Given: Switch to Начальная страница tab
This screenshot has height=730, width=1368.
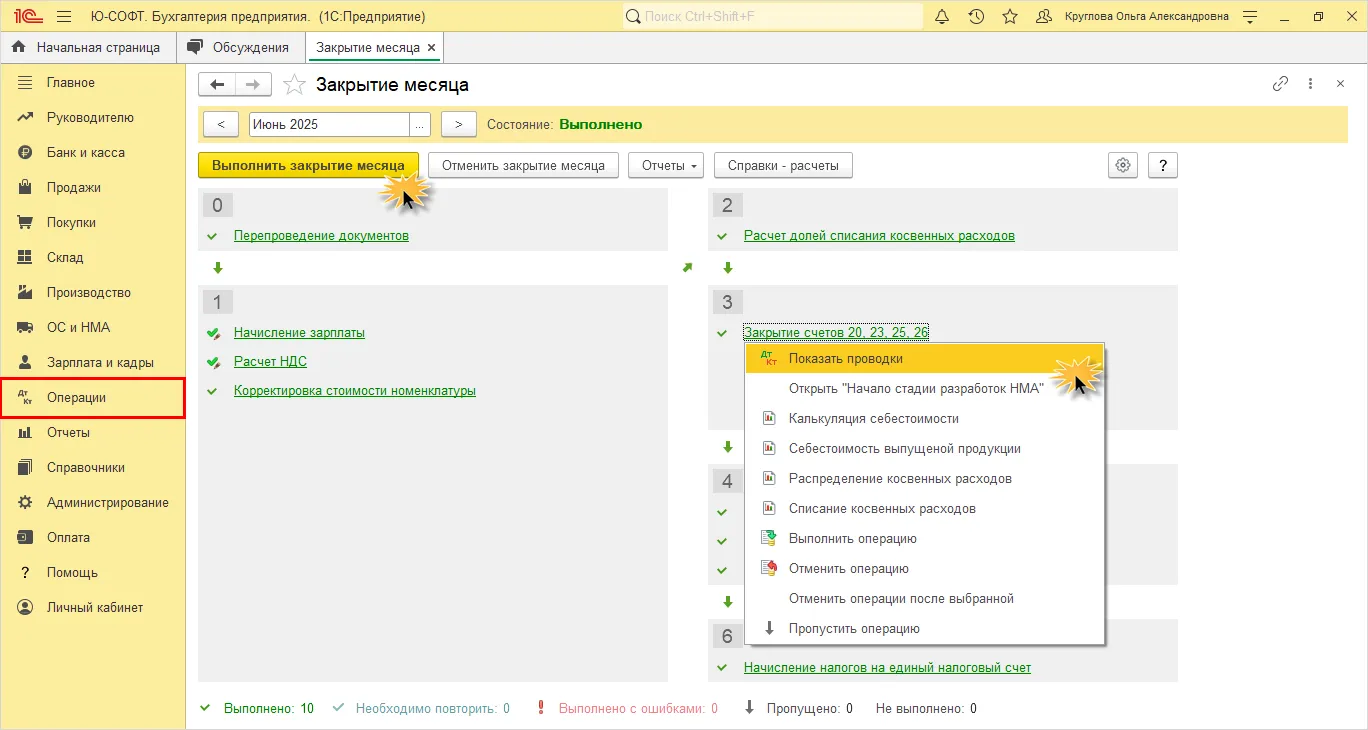Looking at the screenshot, I should 87,47.
